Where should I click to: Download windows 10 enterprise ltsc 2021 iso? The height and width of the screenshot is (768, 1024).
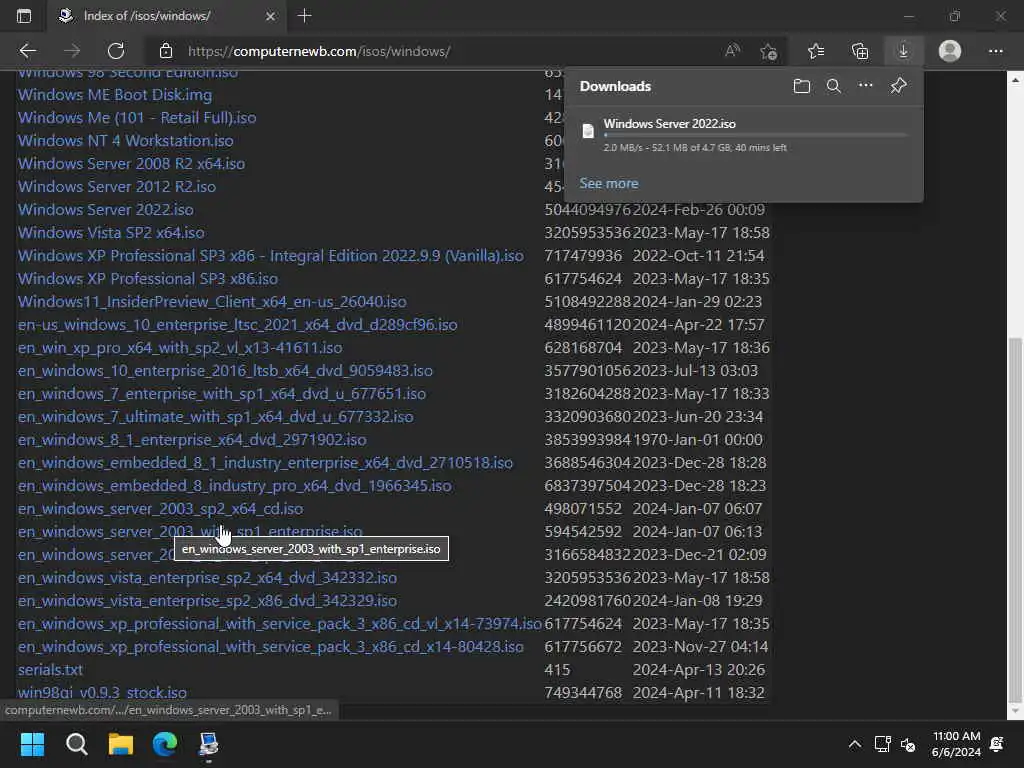click(238, 325)
